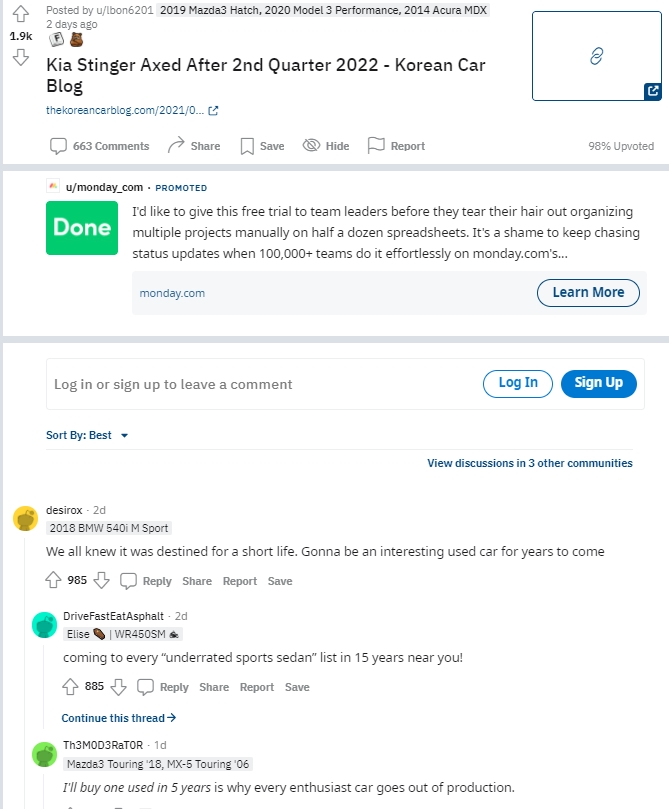Open the Sort By: Best dropdown
669x809 pixels.
[87, 435]
